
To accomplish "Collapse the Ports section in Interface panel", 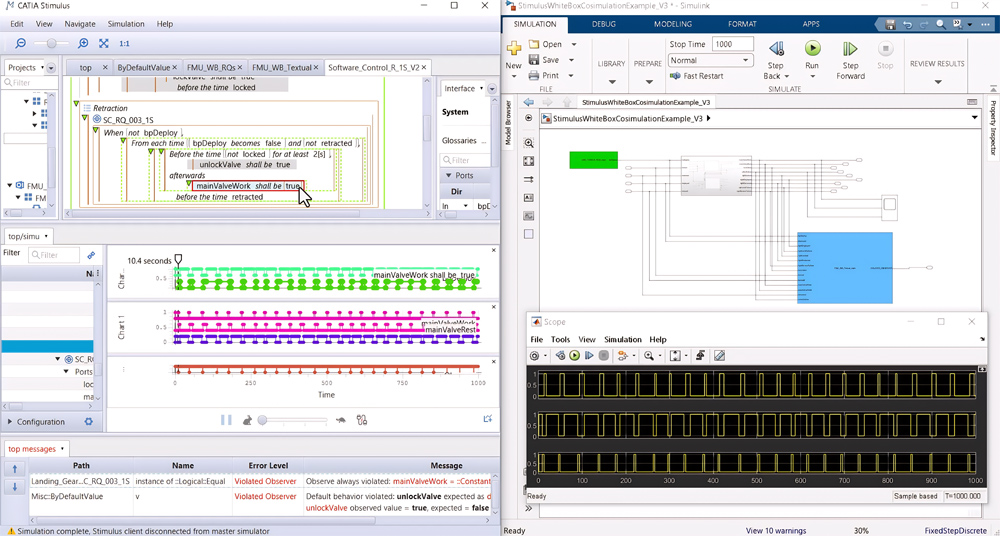I will pyautogui.click(x=448, y=175).
